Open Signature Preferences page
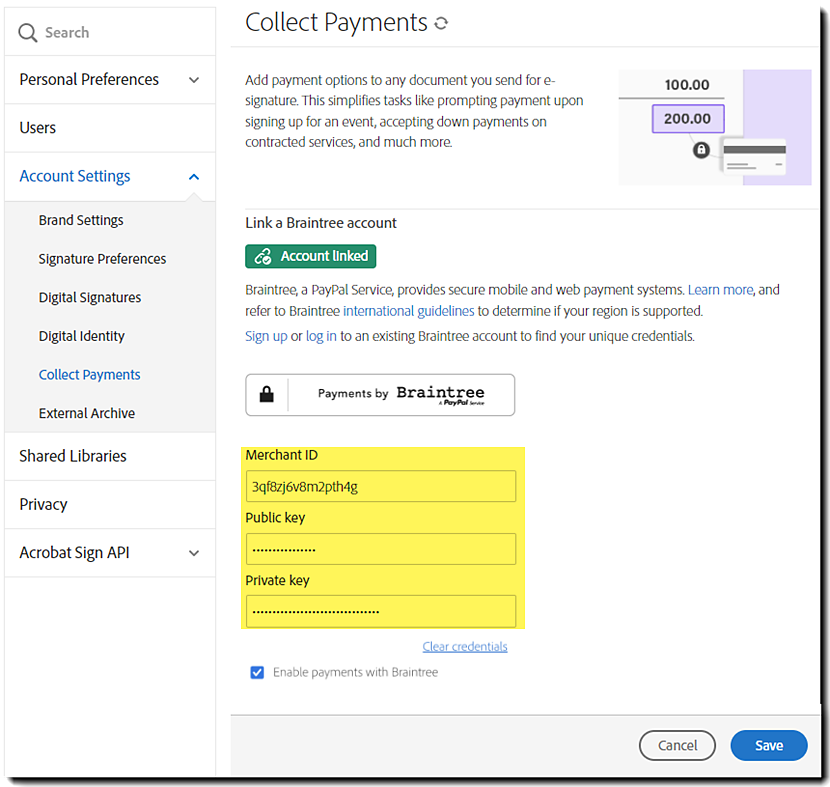The width and height of the screenshot is (830, 787). pos(102,259)
